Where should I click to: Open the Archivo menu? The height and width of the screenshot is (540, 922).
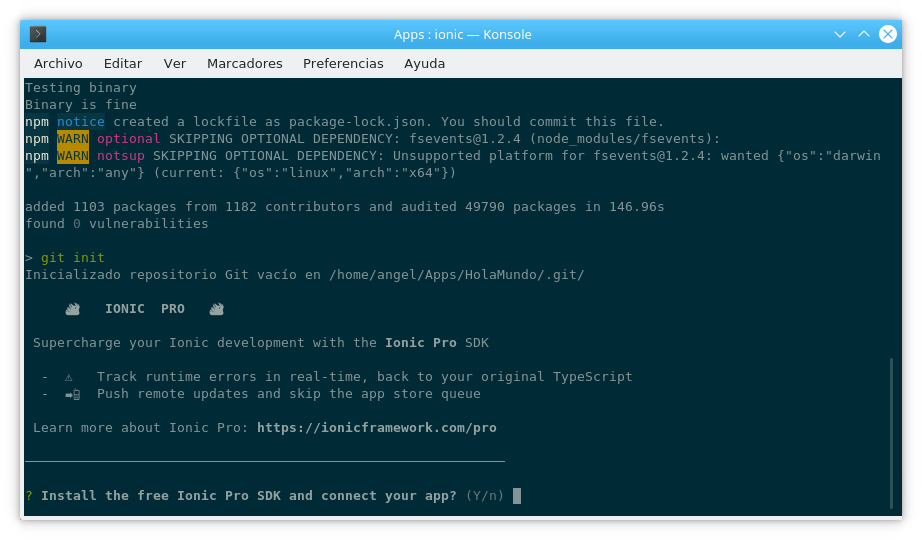(x=58, y=64)
